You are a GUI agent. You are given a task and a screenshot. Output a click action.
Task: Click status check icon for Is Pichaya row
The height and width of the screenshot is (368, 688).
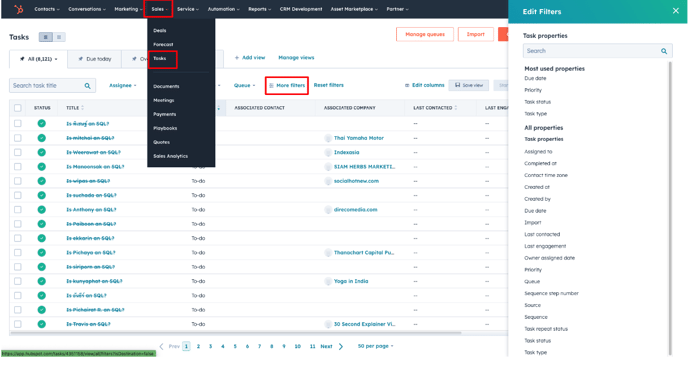42,253
